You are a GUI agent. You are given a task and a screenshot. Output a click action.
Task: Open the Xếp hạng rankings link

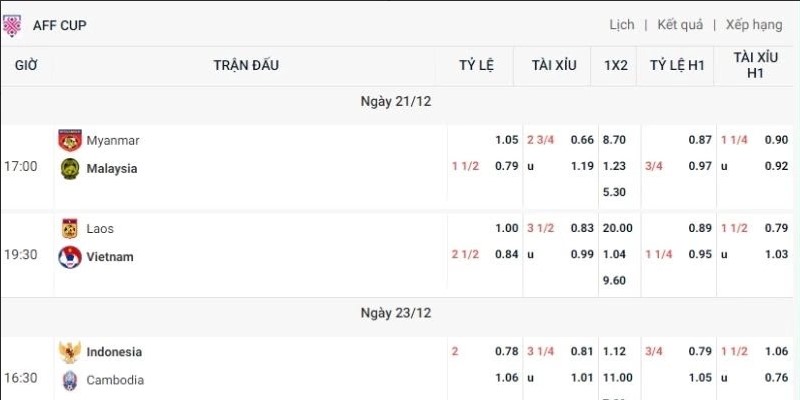[754, 24]
